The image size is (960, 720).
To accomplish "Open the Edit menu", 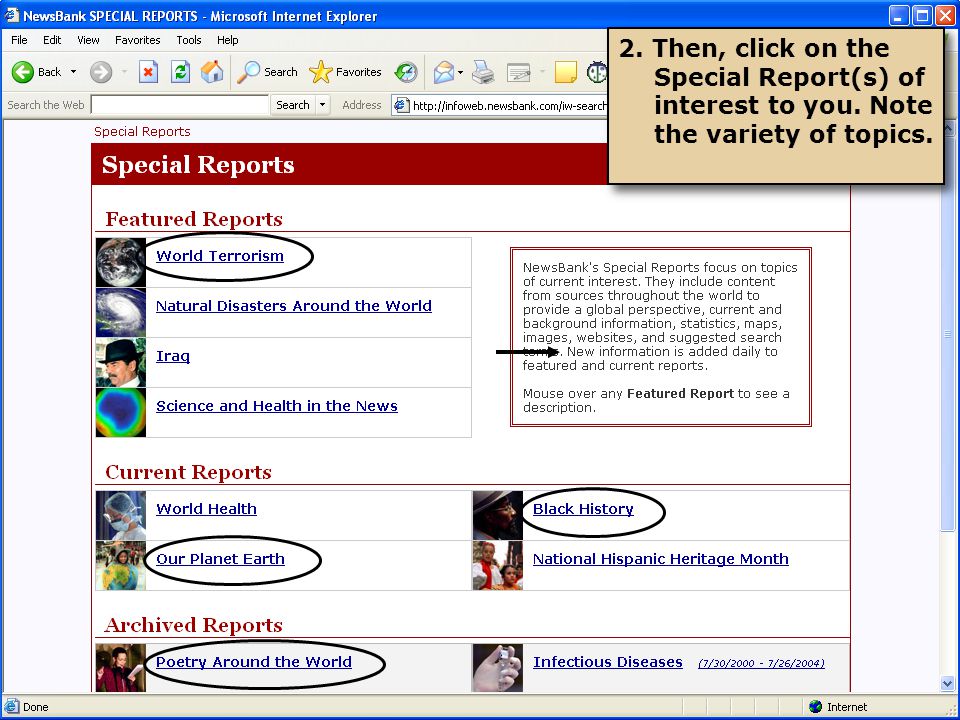I will point(51,40).
